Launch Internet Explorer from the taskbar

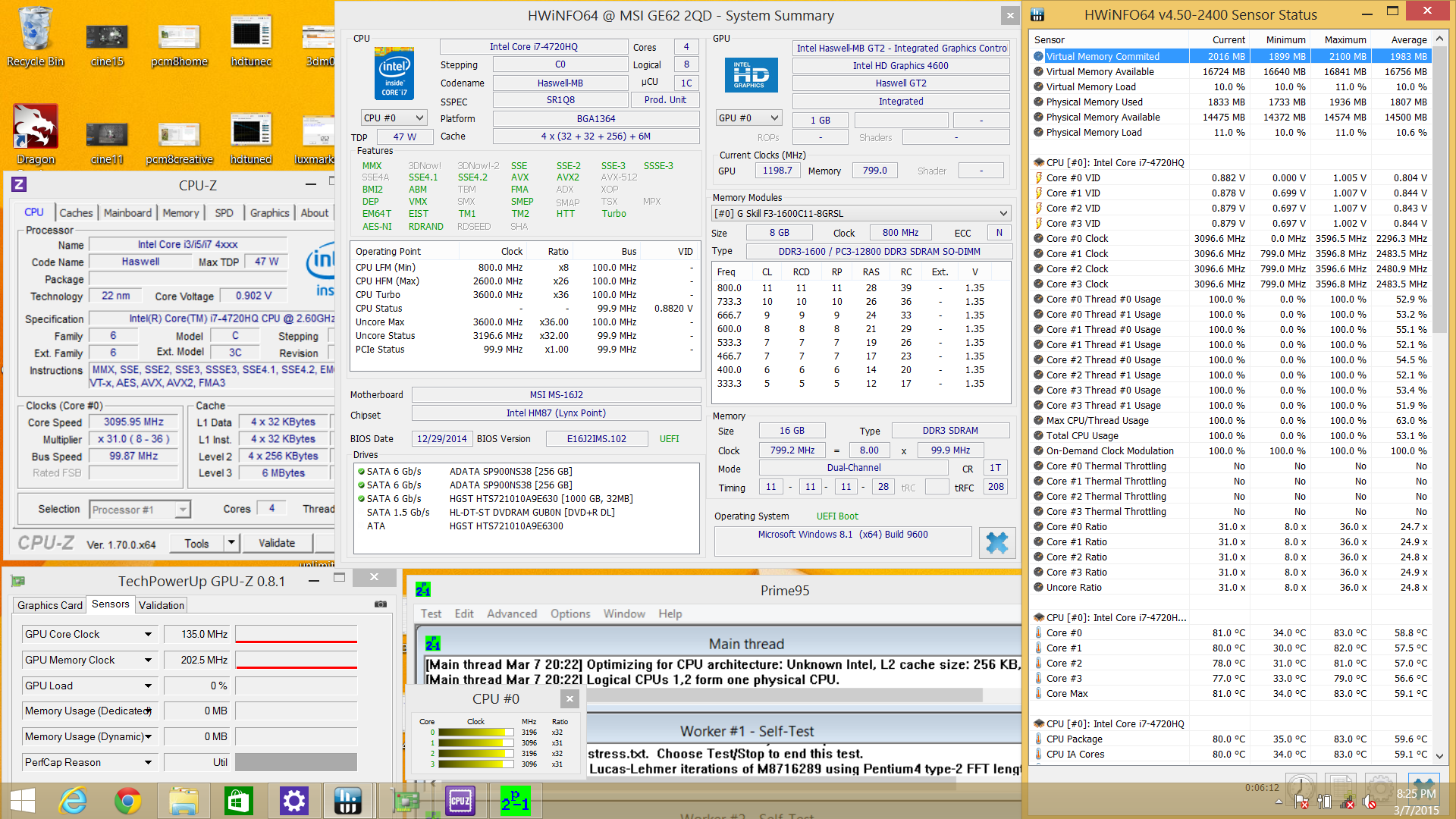click(74, 801)
